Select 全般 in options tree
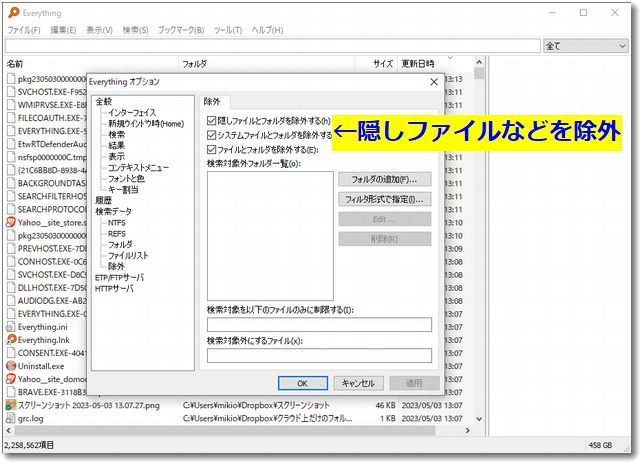 (x=104, y=101)
